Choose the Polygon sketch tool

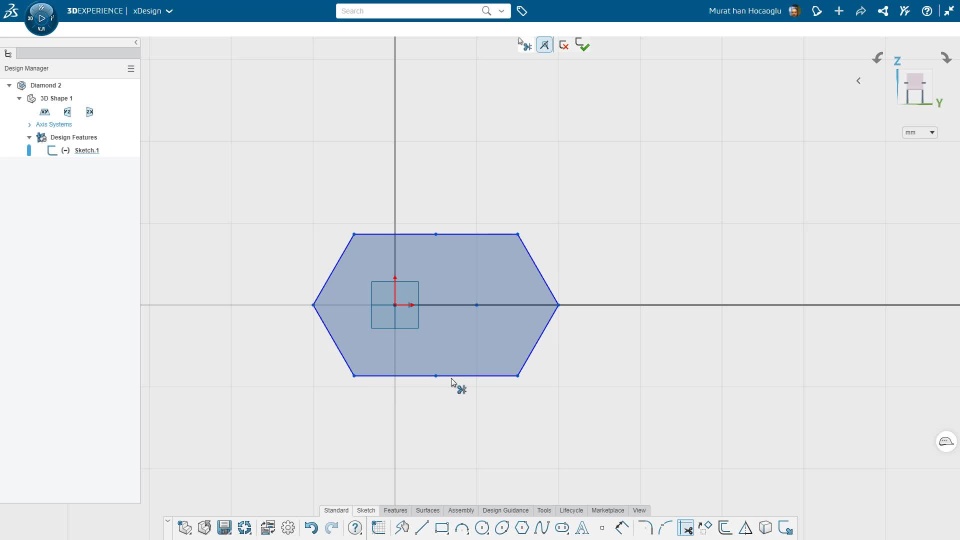(x=522, y=528)
